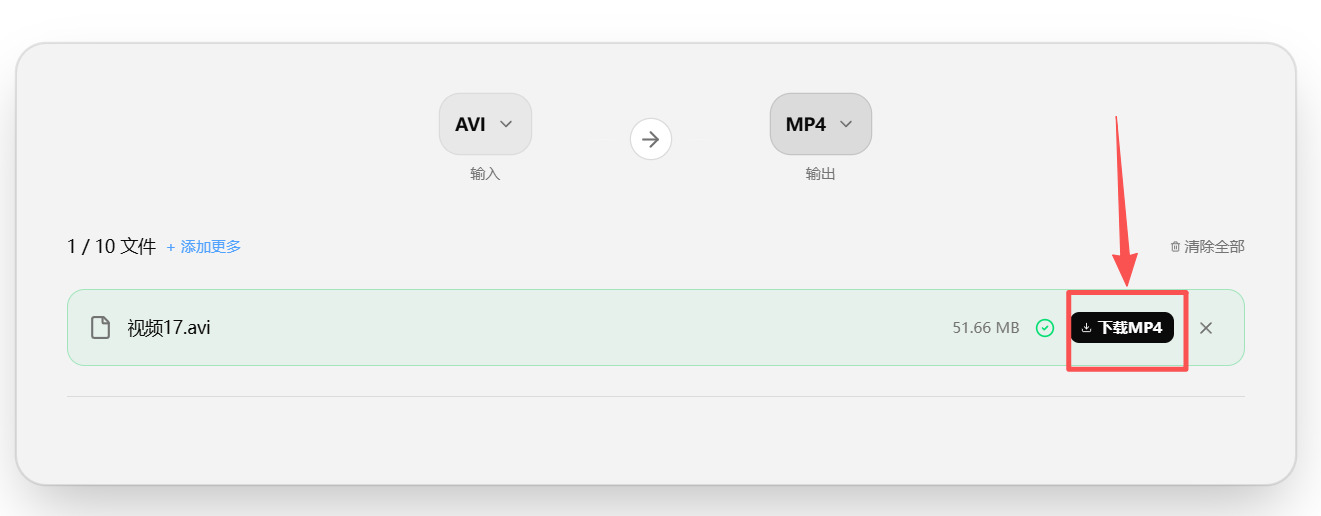Click the plus icon before 添加更多
Viewport: 1321px width, 516px height.
point(171,247)
